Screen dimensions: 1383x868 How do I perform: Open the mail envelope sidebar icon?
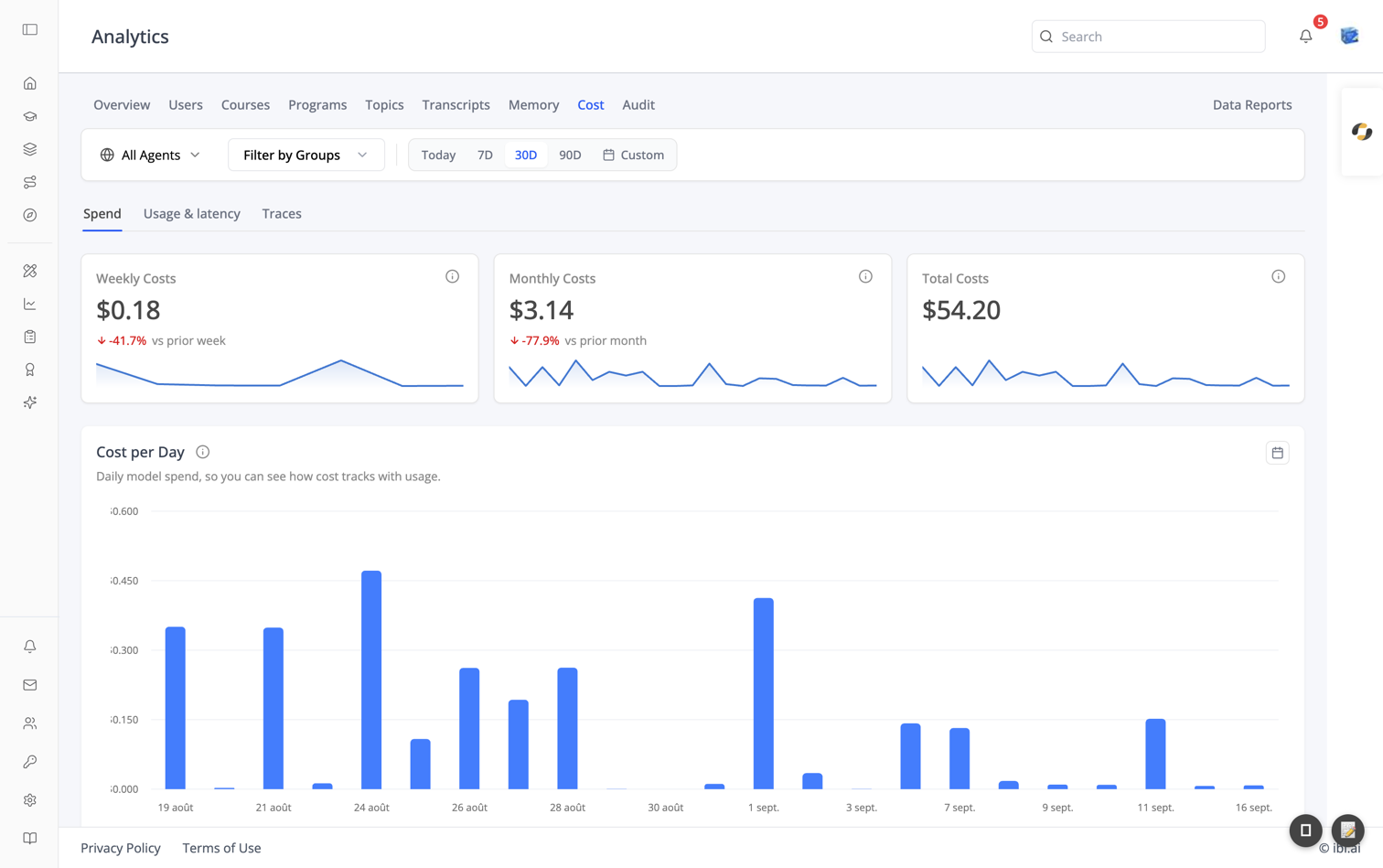(x=30, y=685)
